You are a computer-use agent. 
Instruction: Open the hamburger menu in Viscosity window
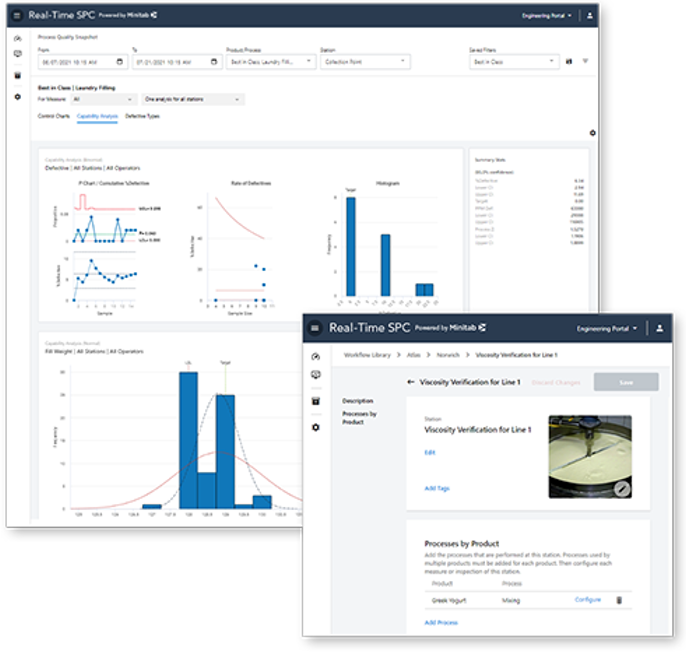coord(315,328)
